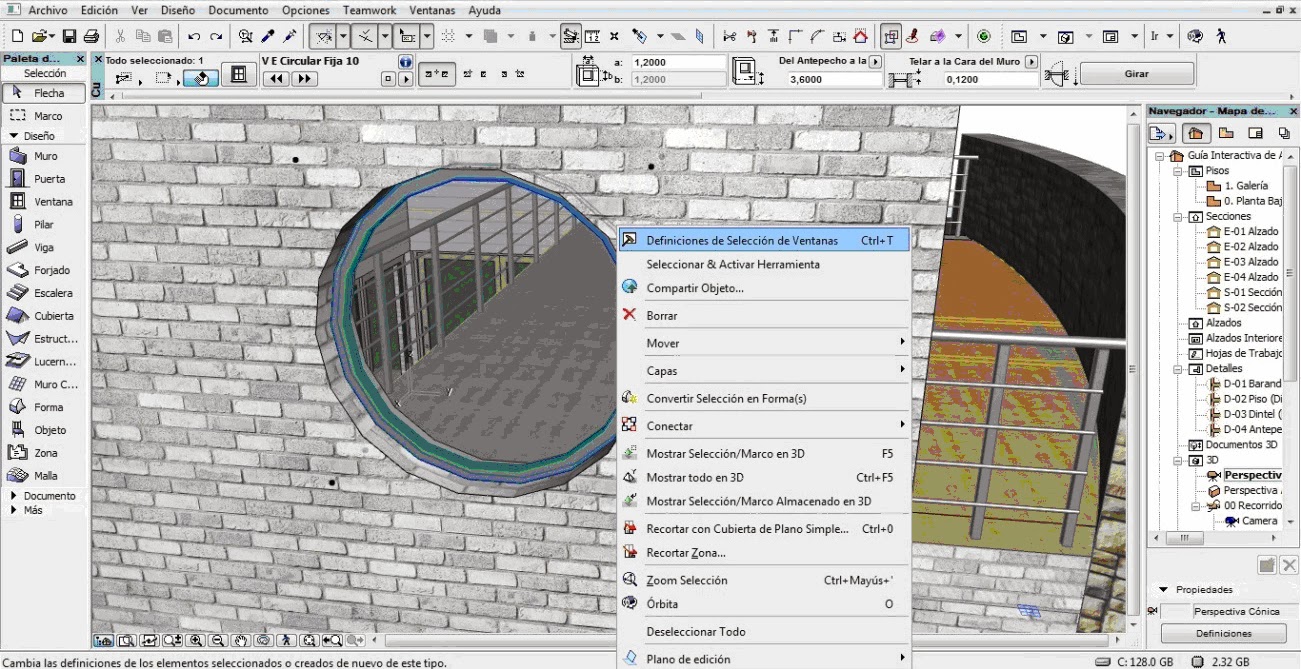Viewport: 1301px width, 669px height.
Task: Choose Compartir Objeto in context menu
Action: (764, 288)
